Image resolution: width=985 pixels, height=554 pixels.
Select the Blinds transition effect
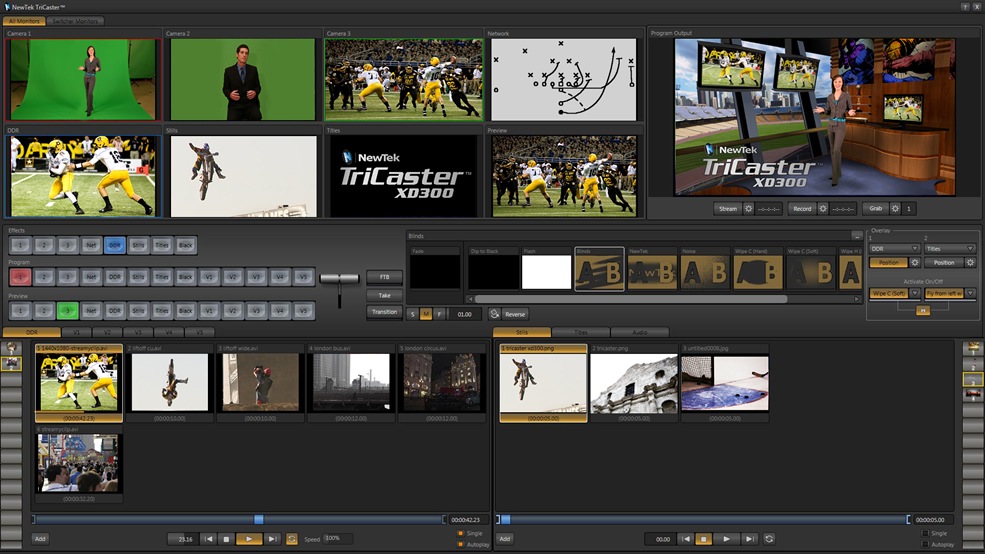tap(599, 269)
